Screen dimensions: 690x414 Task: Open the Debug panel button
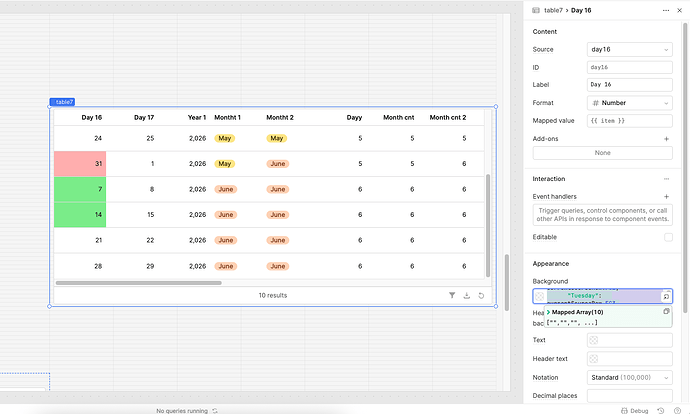coord(635,410)
